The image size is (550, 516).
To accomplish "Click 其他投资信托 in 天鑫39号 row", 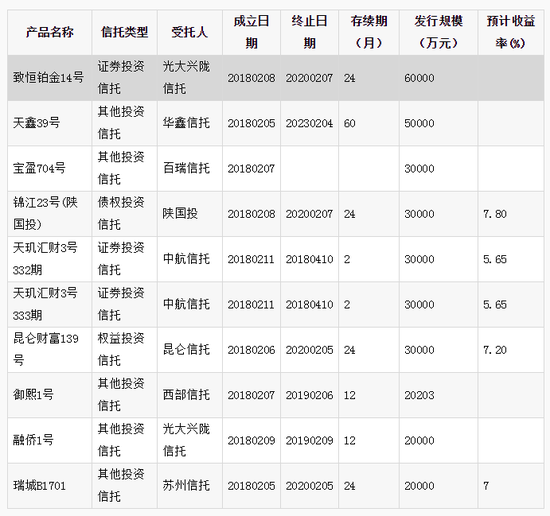I will click(x=121, y=123).
